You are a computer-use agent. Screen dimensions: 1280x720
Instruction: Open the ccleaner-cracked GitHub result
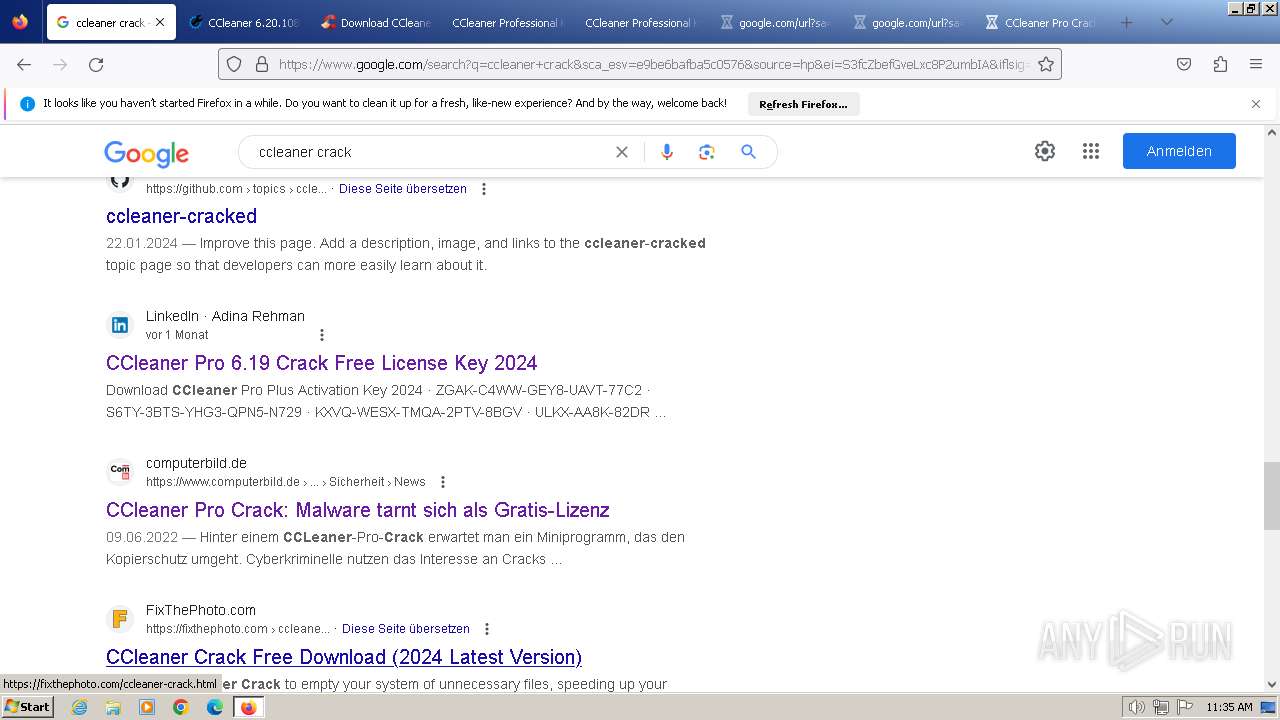click(181, 216)
